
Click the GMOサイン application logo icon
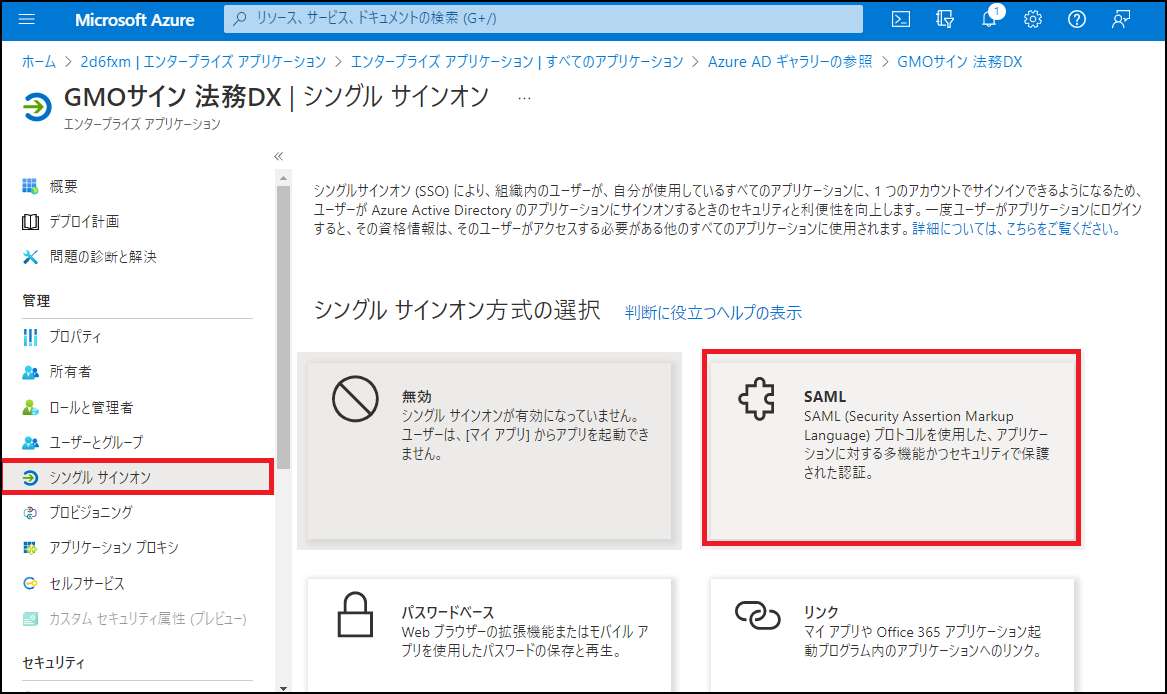(x=36, y=107)
